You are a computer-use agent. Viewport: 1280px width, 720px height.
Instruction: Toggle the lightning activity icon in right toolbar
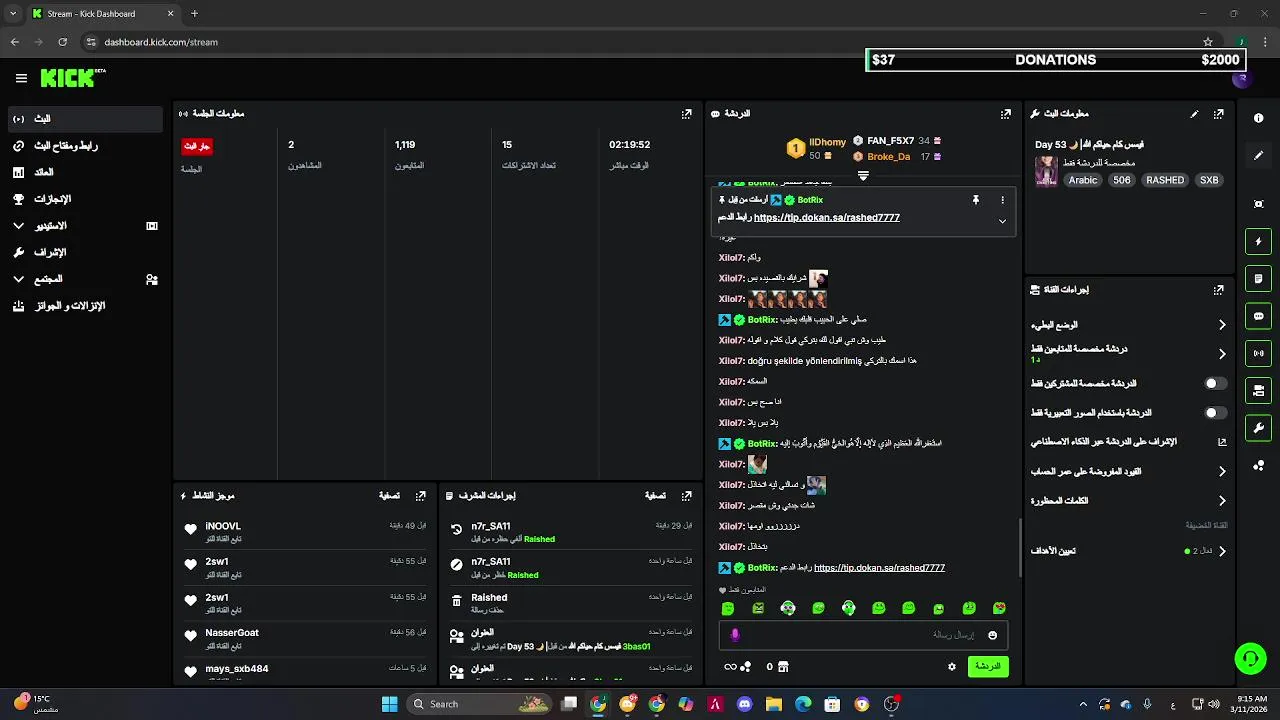(x=1258, y=241)
